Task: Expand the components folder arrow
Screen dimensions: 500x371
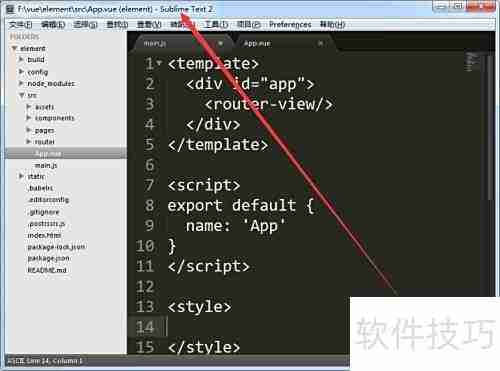Action: pyautogui.click(x=29, y=118)
